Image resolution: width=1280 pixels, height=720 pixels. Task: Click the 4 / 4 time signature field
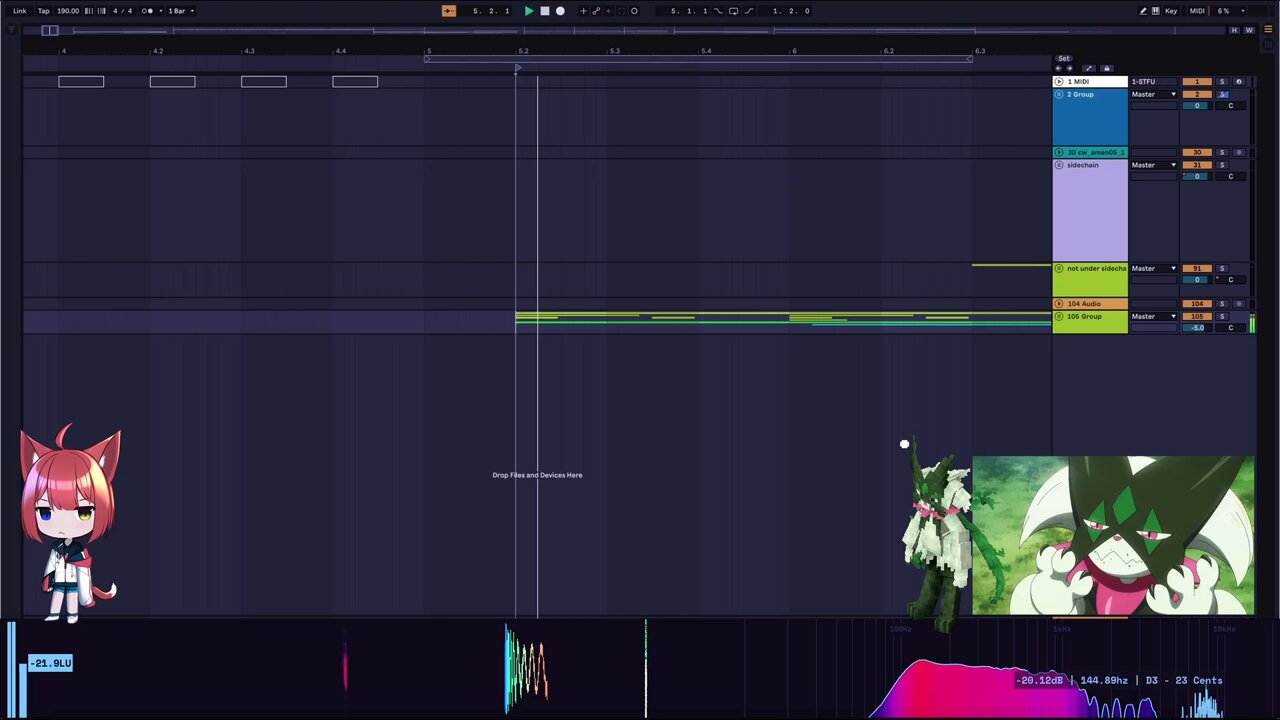point(122,11)
